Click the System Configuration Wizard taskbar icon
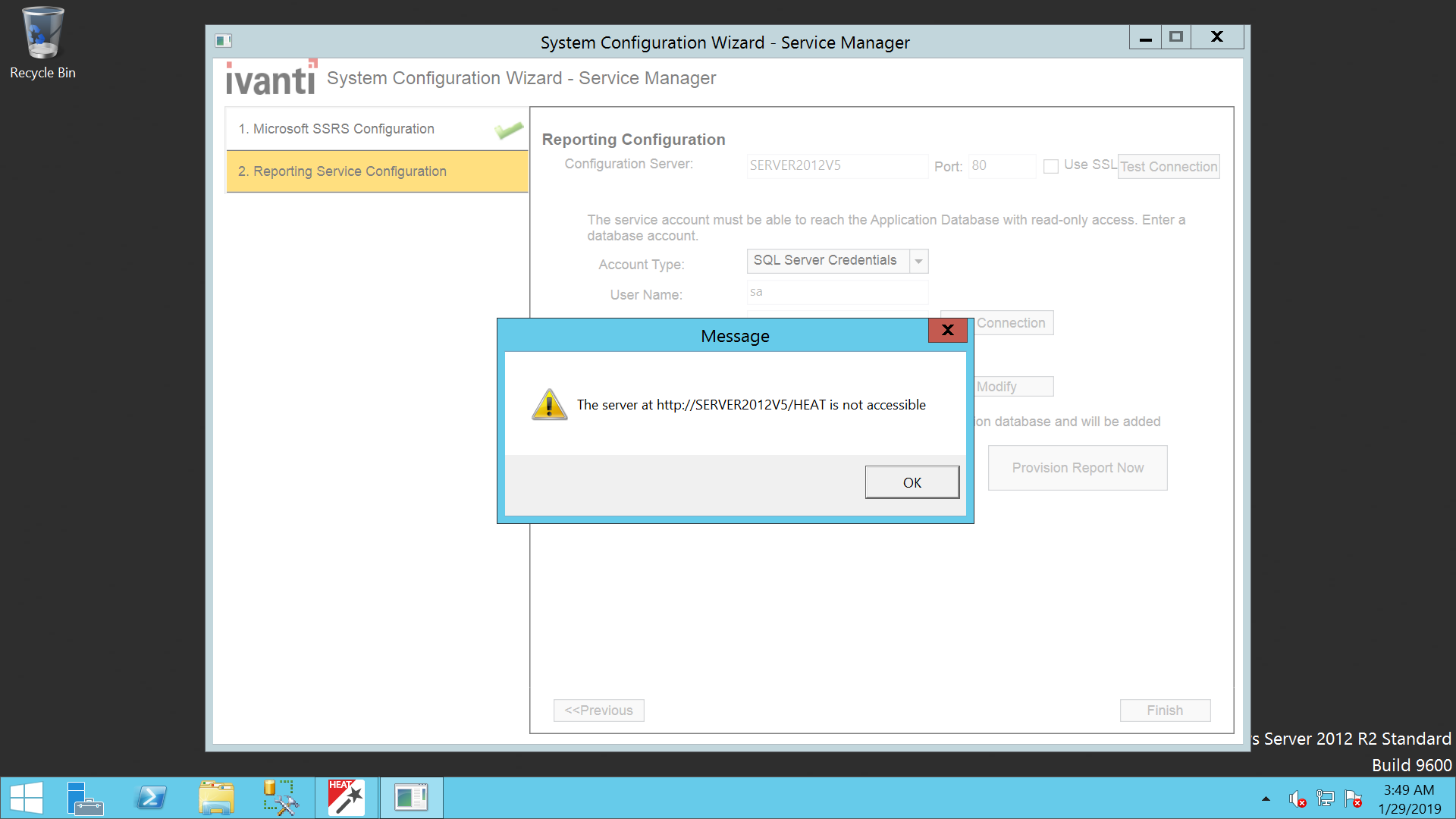 point(411,798)
